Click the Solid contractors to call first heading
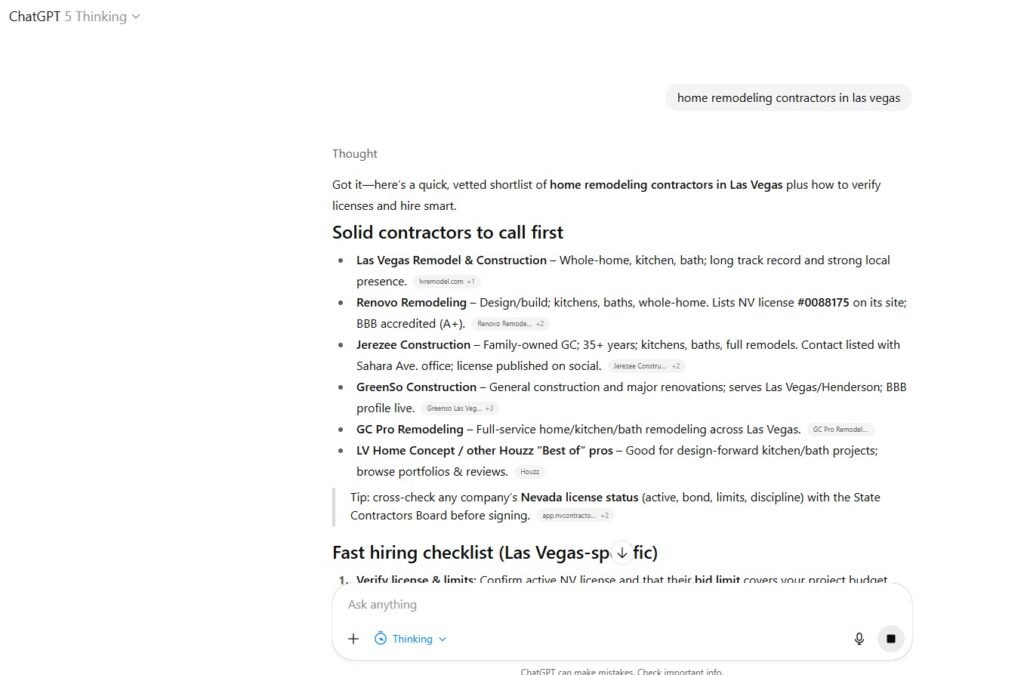1024x675 pixels. point(448,232)
